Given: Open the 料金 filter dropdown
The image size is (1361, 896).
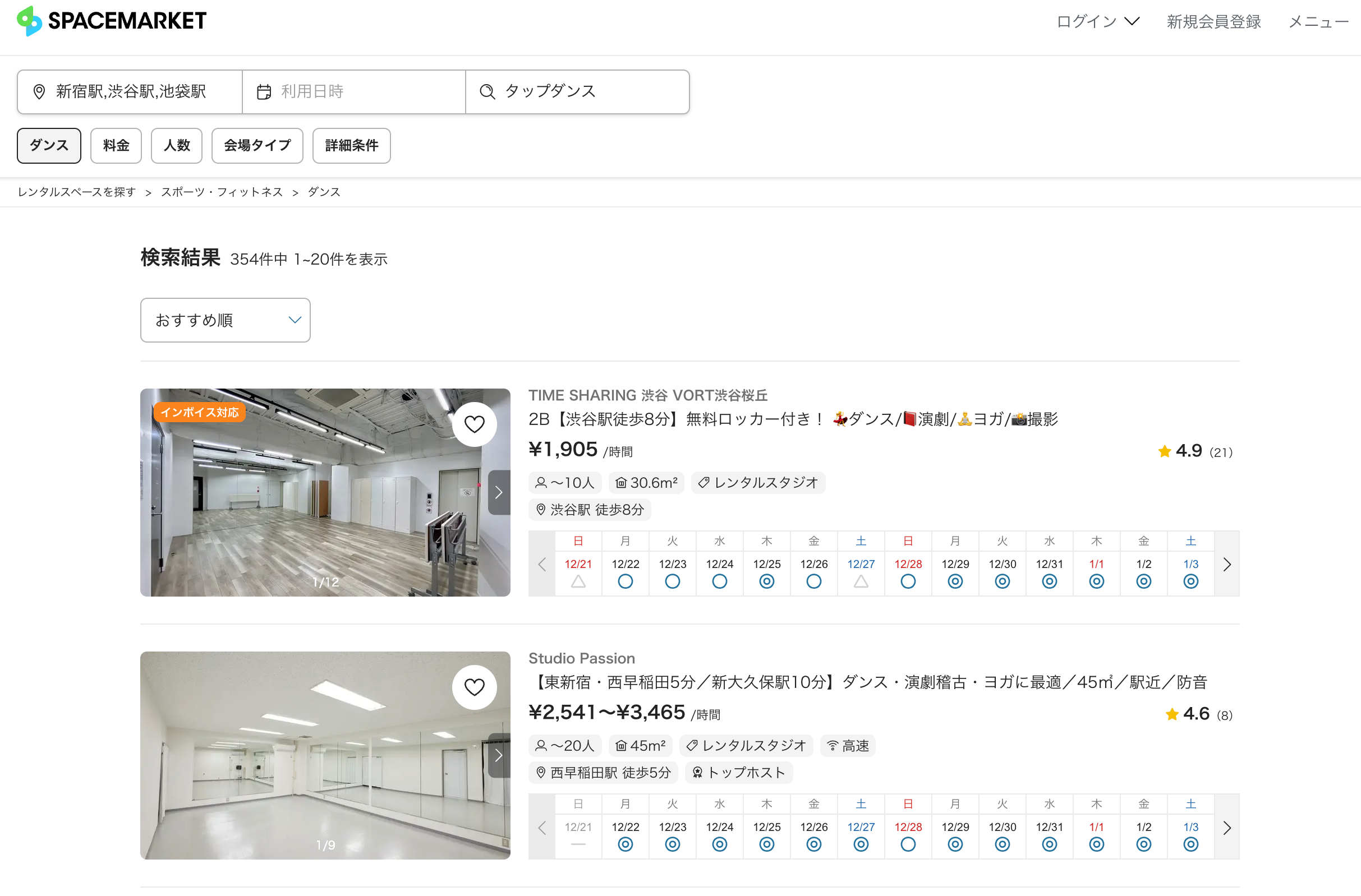Looking at the screenshot, I should click(116, 146).
